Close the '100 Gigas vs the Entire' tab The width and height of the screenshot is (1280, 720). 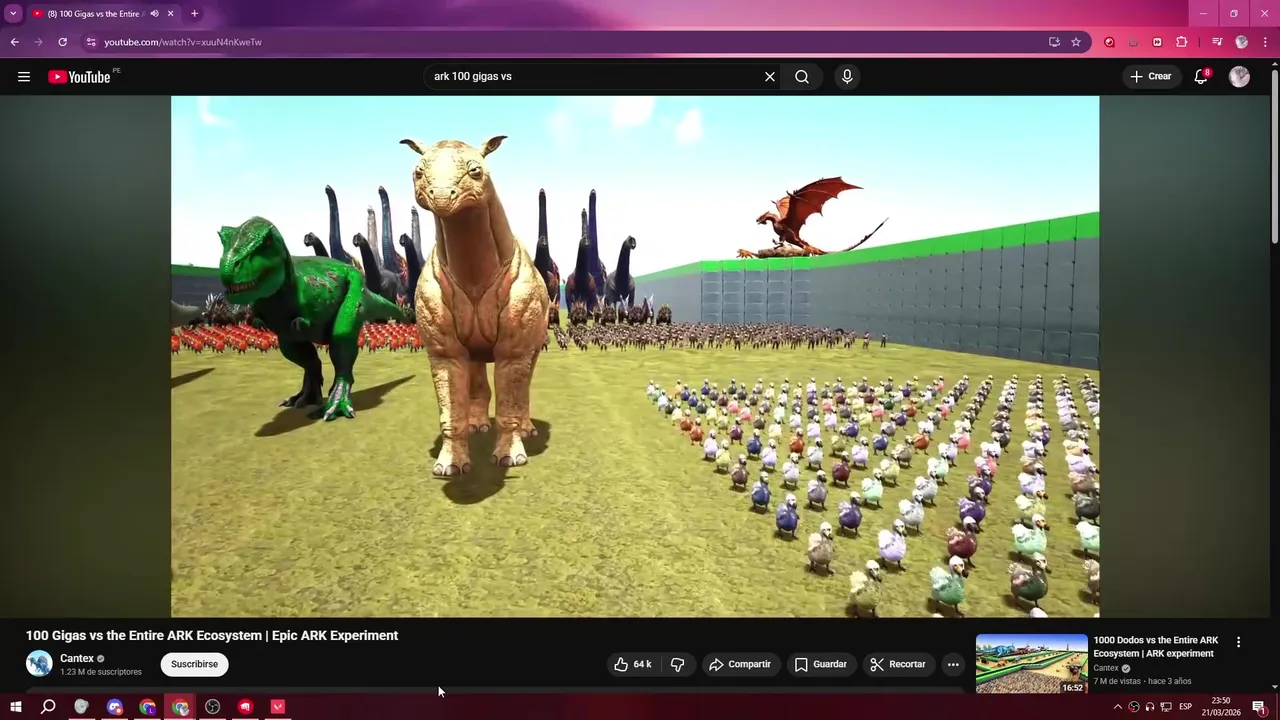pyautogui.click(x=170, y=14)
